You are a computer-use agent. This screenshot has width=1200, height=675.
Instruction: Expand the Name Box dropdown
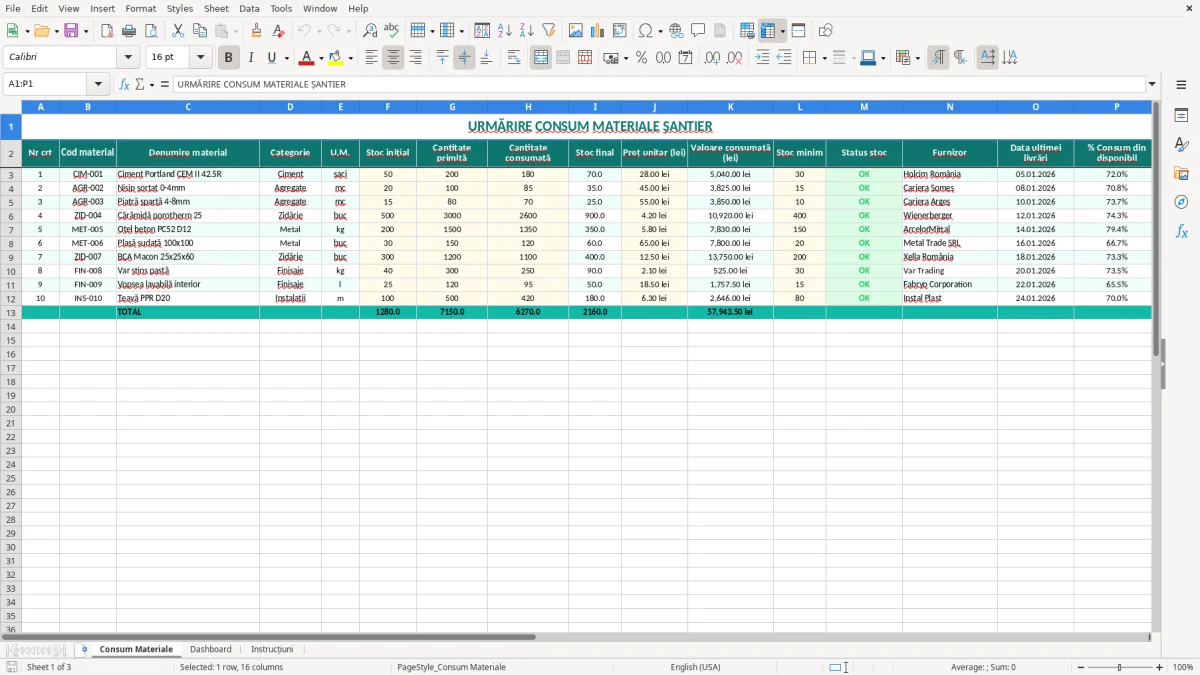pyautogui.click(x=98, y=84)
